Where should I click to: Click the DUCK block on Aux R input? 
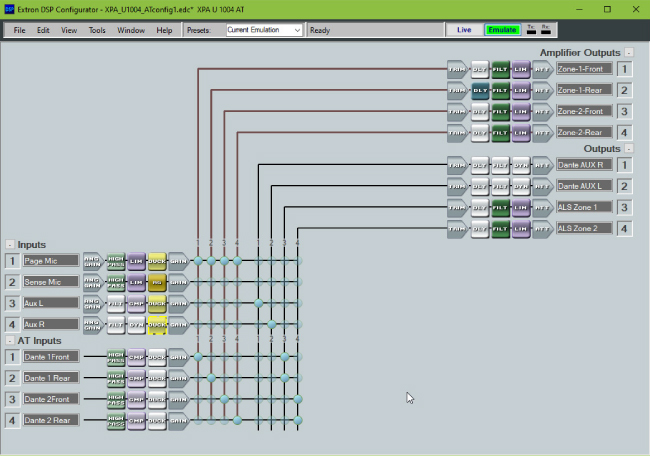pos(157,324)
